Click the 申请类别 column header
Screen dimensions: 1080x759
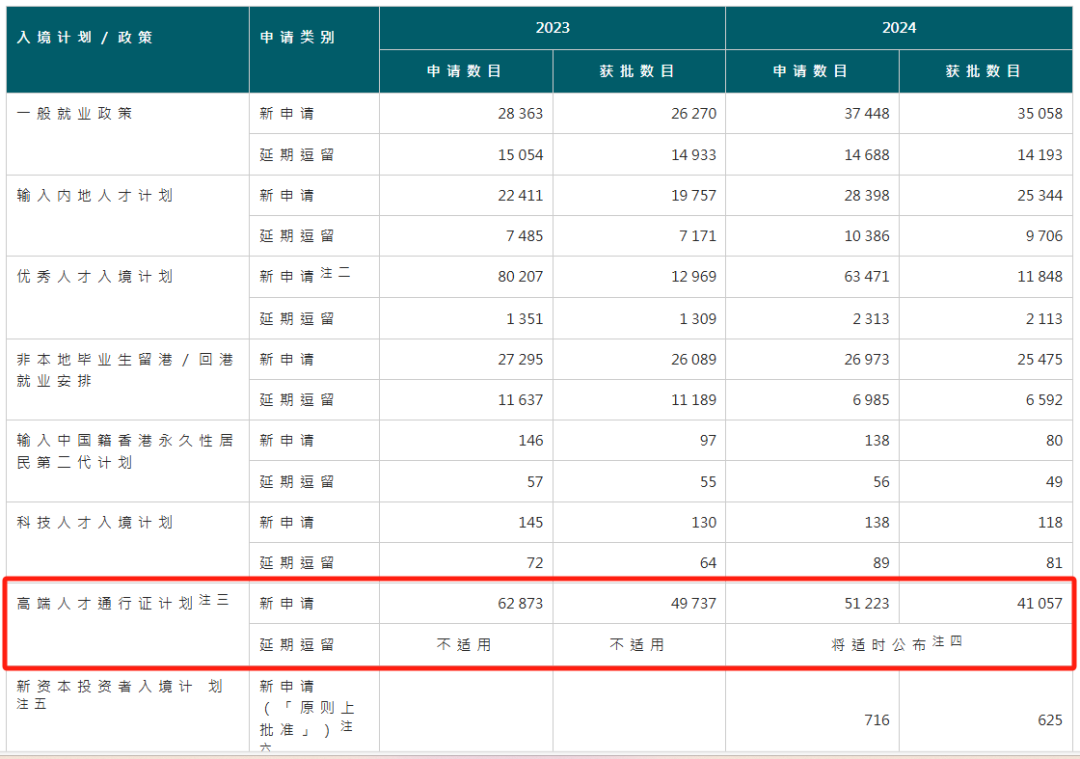[x=298, y=38]
